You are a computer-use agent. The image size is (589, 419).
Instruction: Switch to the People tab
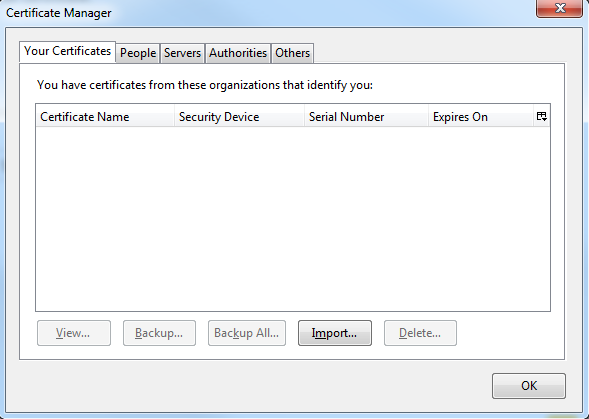pos(138,53)
